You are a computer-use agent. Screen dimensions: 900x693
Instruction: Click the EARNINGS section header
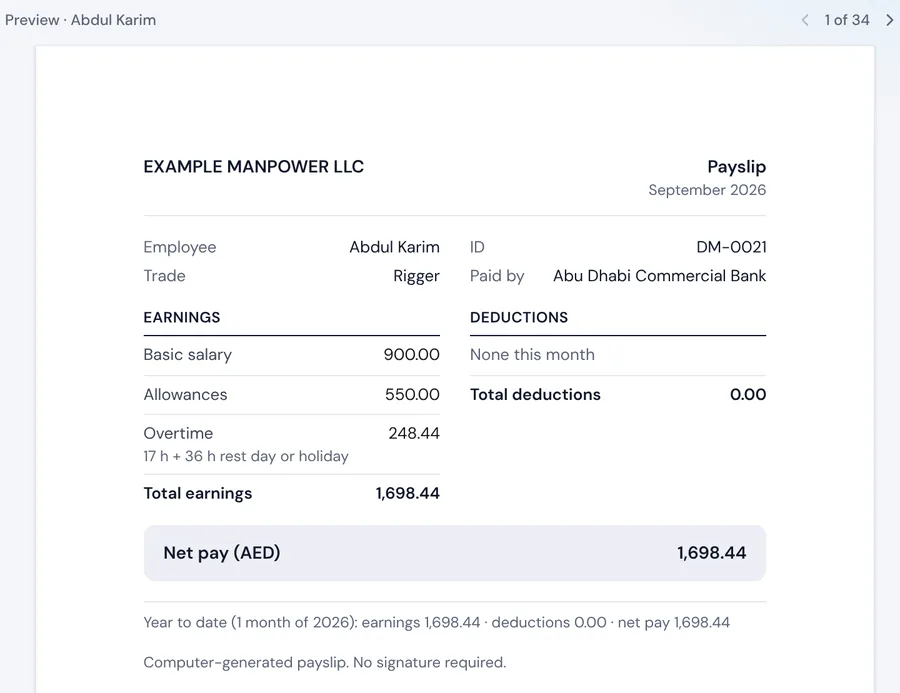[x=182, y=318]
